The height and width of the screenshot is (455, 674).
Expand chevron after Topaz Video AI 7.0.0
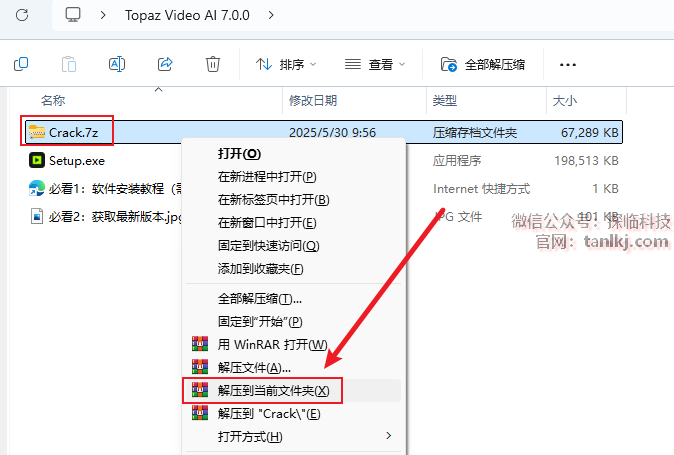pos(271,15)
